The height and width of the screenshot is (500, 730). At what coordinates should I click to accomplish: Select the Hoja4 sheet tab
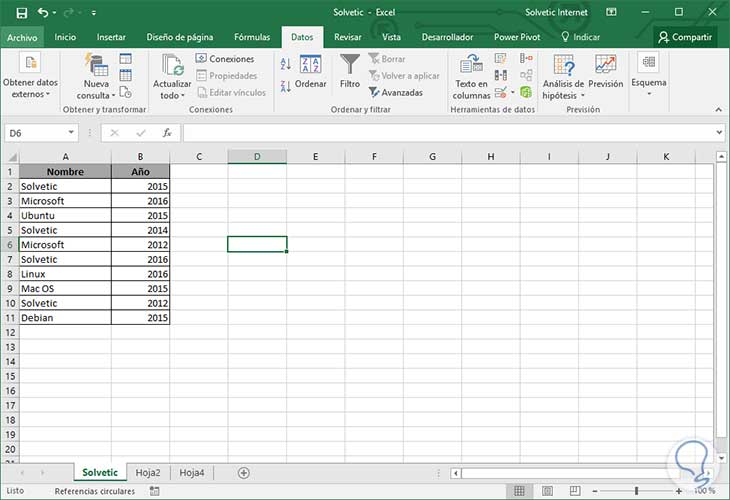[191, 473]
